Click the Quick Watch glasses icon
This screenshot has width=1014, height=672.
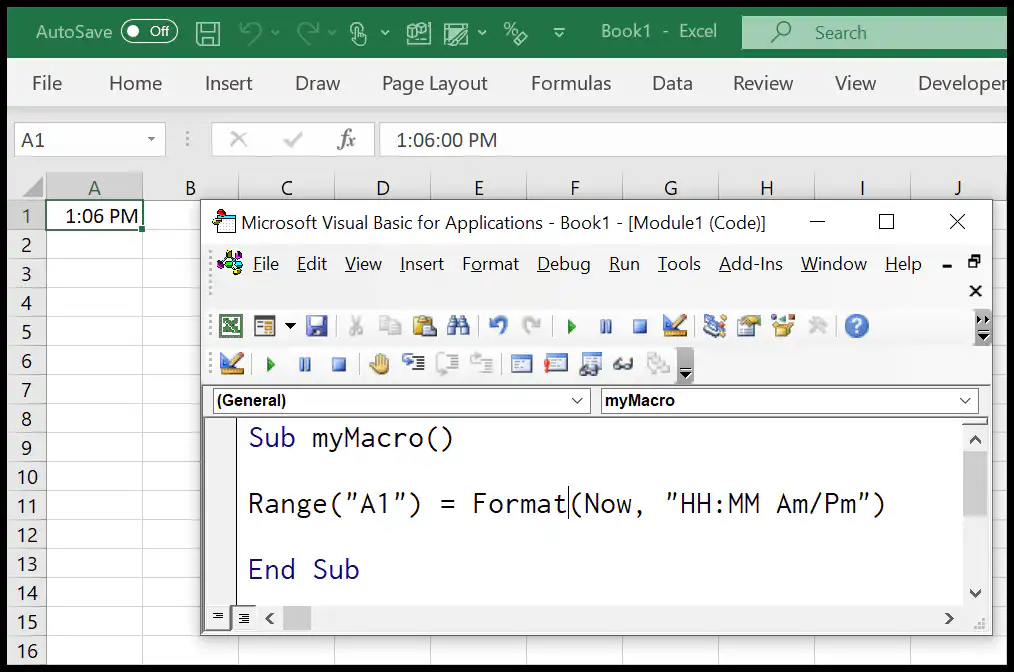point(623,364)
